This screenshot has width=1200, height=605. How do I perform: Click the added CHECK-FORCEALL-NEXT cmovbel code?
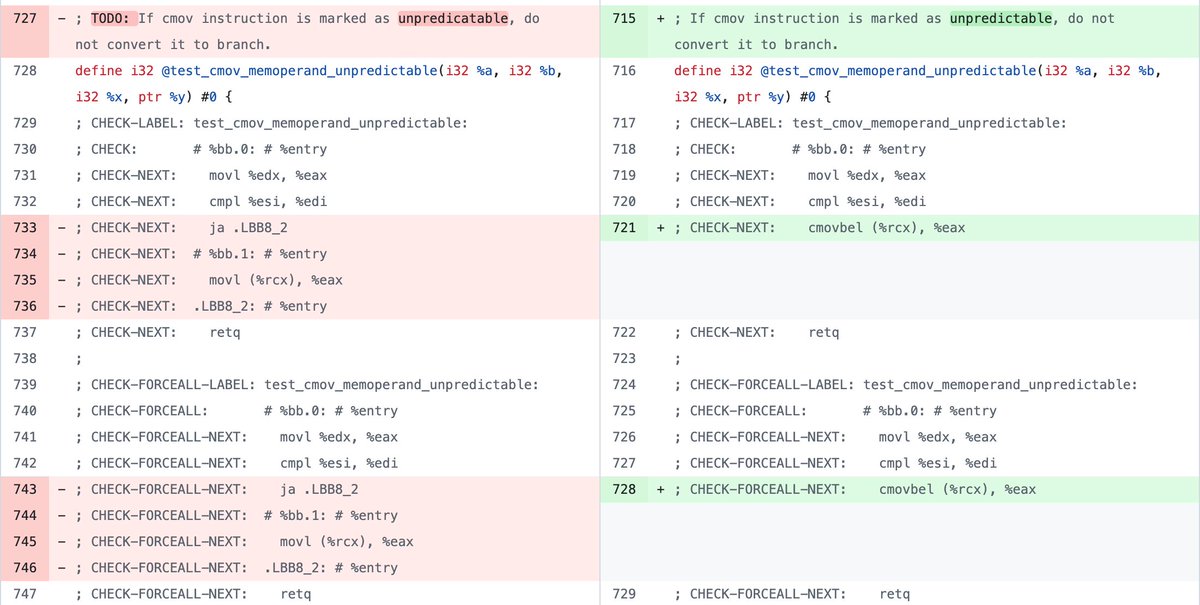coord(957,489)
